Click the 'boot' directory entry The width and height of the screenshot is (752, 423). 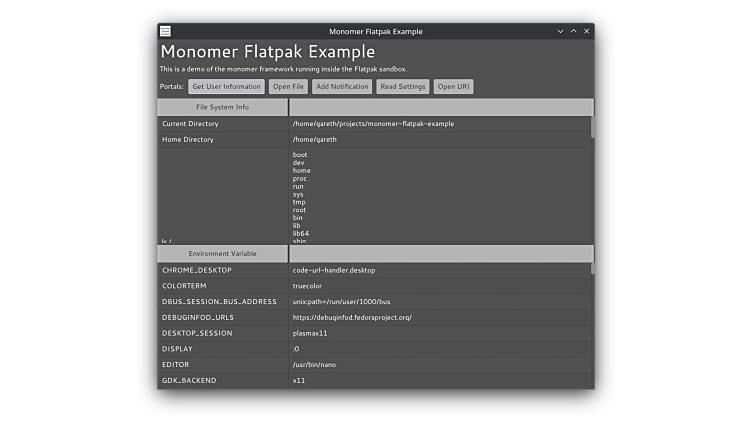[300, 155]
